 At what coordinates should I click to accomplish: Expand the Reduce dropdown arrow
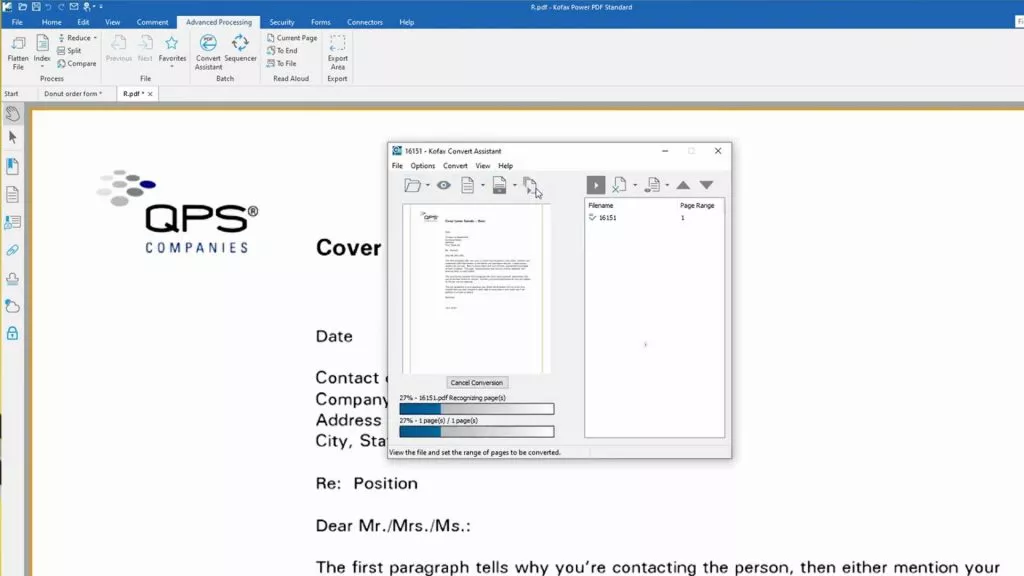pyautogui.click(x=95, y=38)
